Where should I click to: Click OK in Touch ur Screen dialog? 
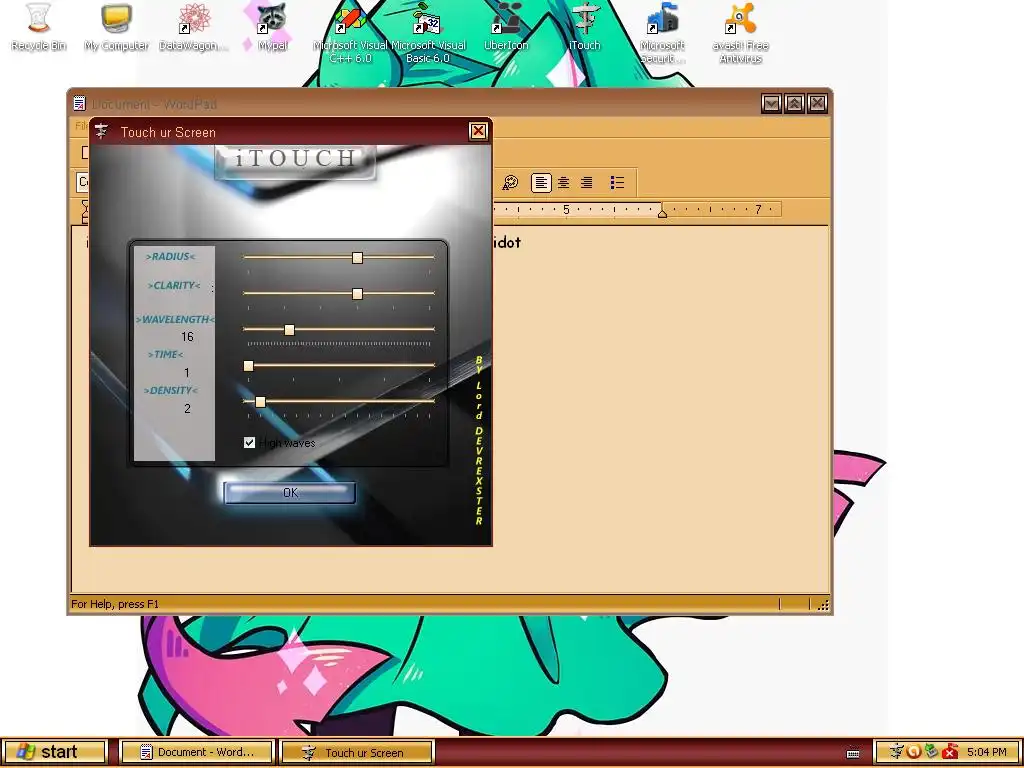[x=289, y=492]
